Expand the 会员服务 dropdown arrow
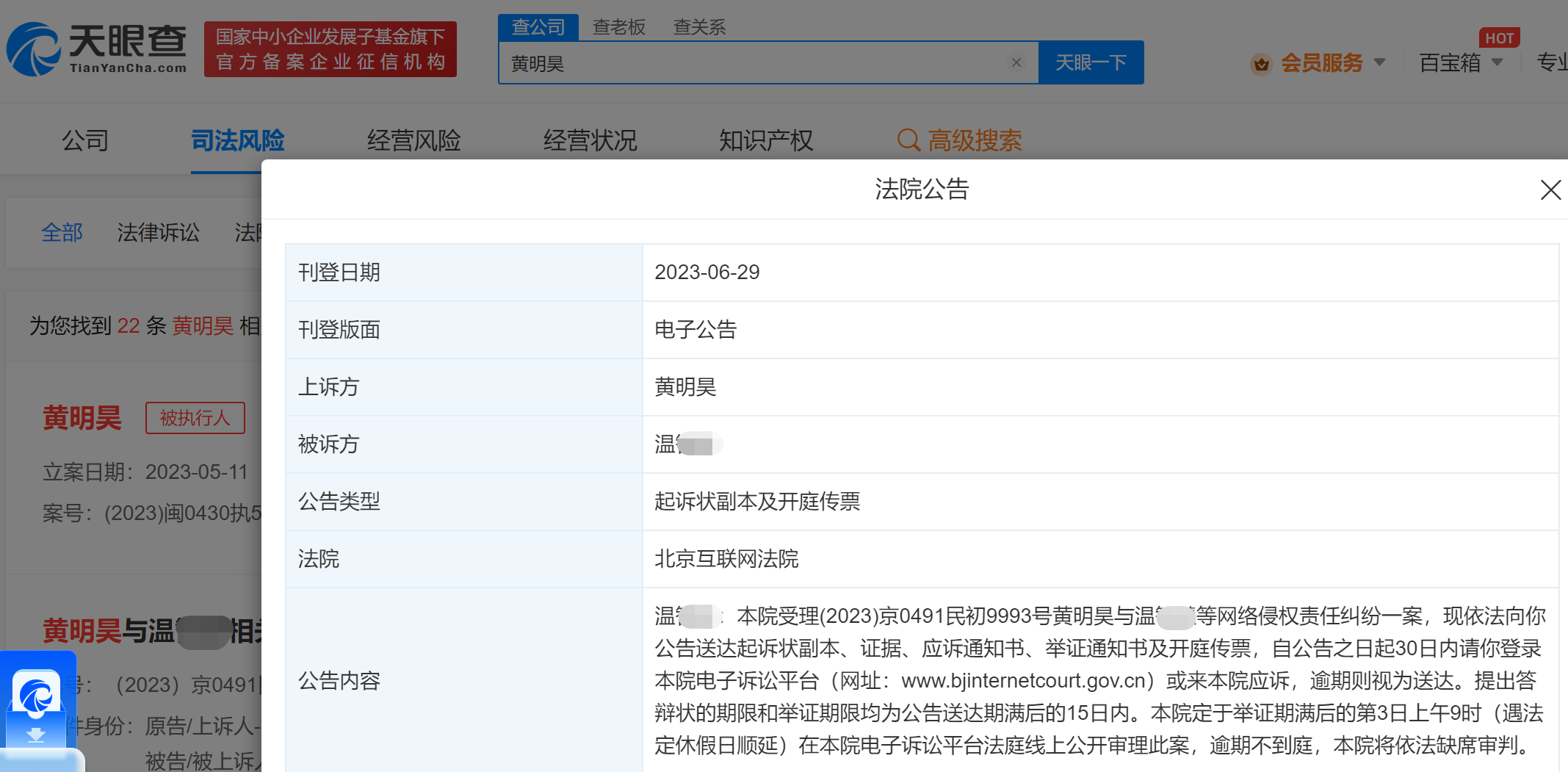The image size is (1568, 772). coord(1379,62)
